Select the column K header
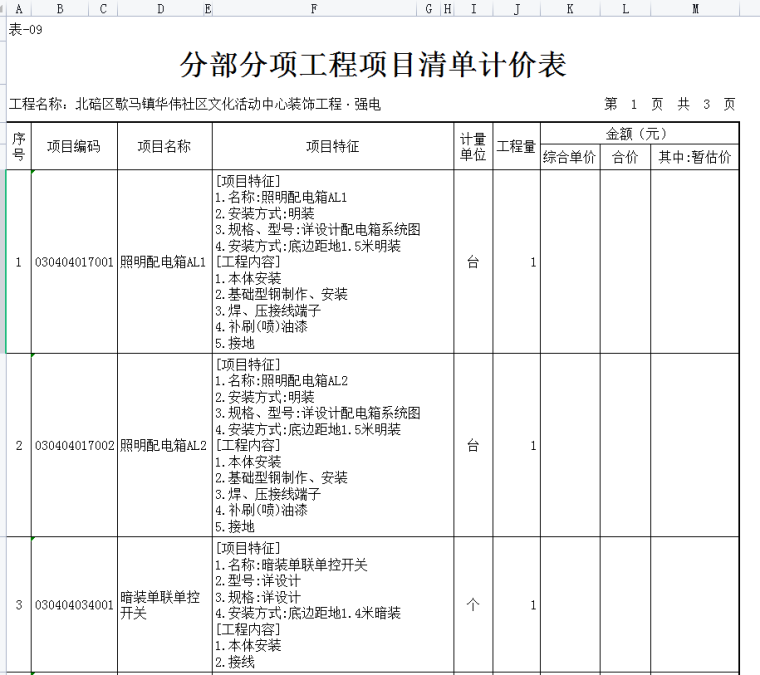760x675 pixels. [x=569, y=9]
